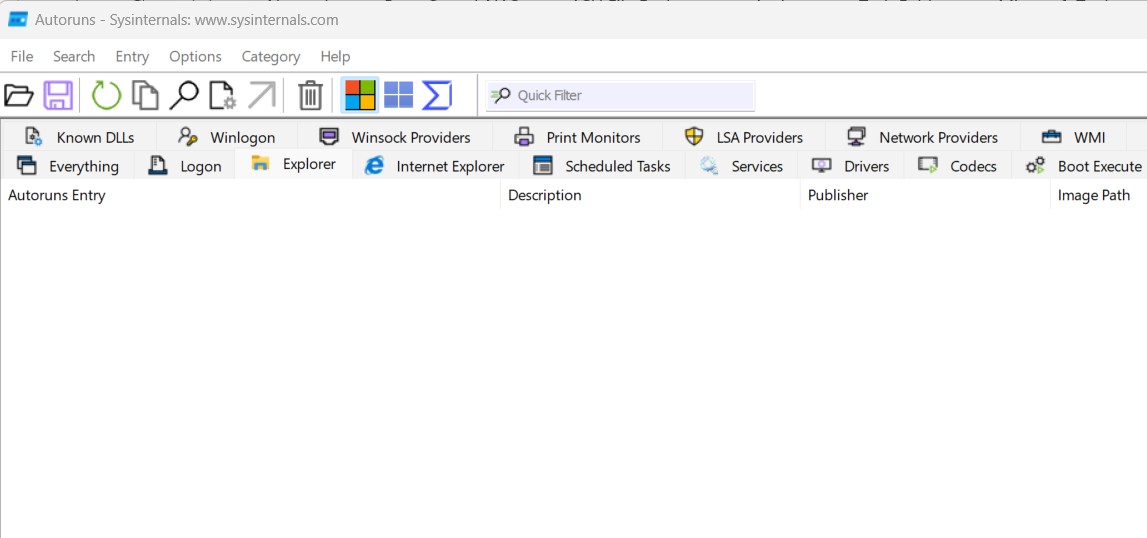This screenshot has height=538, width=1147.
Task: Switch to the Scheduled Tasks tab
Action: coord(602,166)
